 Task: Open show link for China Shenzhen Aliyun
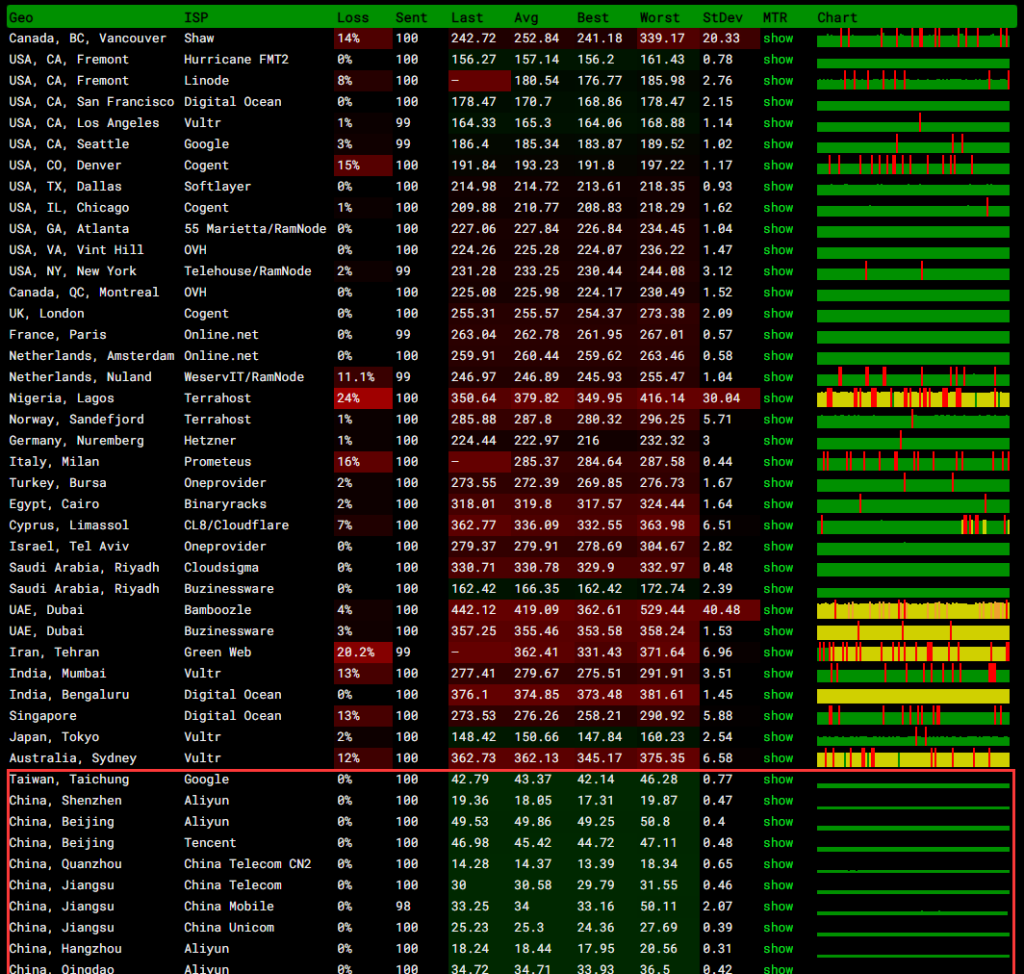coord(777,800)
